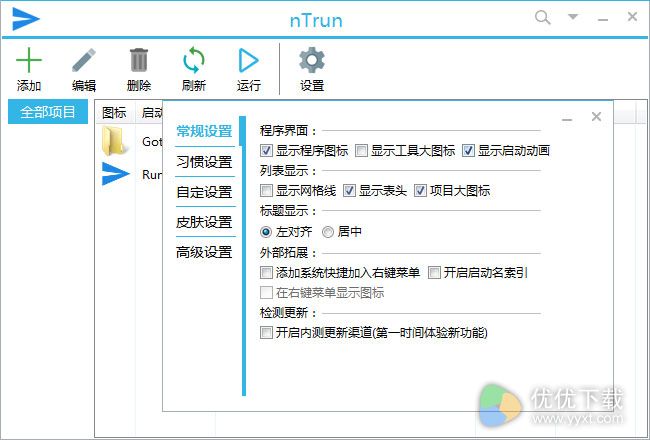The height and width of the screenshot is (440, 650).
Task: Open 设置 via the gear icon
Action: (x=312, y=60)
